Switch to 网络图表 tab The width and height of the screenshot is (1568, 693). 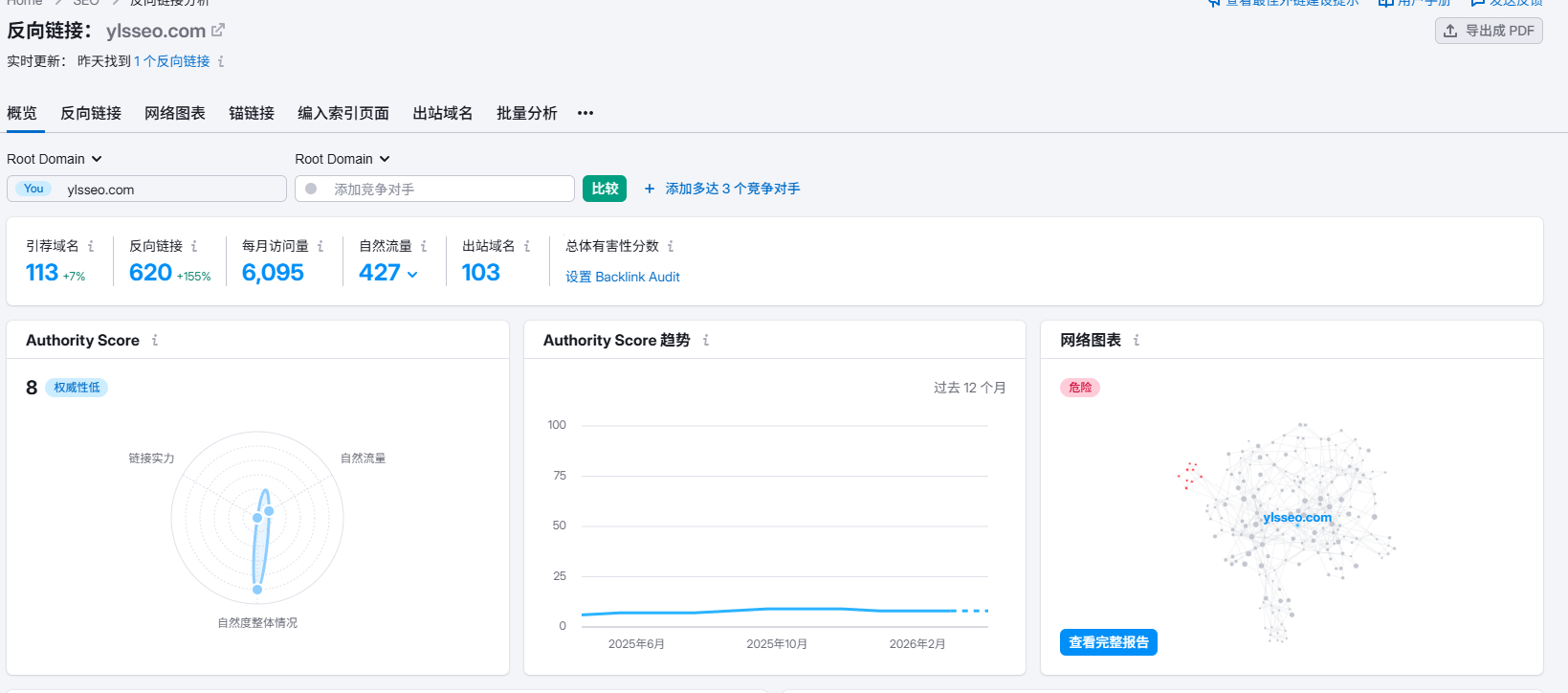click(175, 113)
